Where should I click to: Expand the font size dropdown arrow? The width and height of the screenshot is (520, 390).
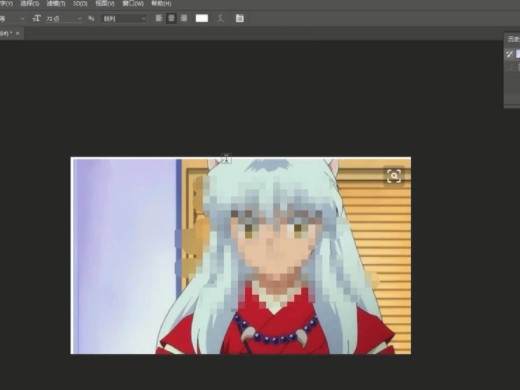pos(79,19)
